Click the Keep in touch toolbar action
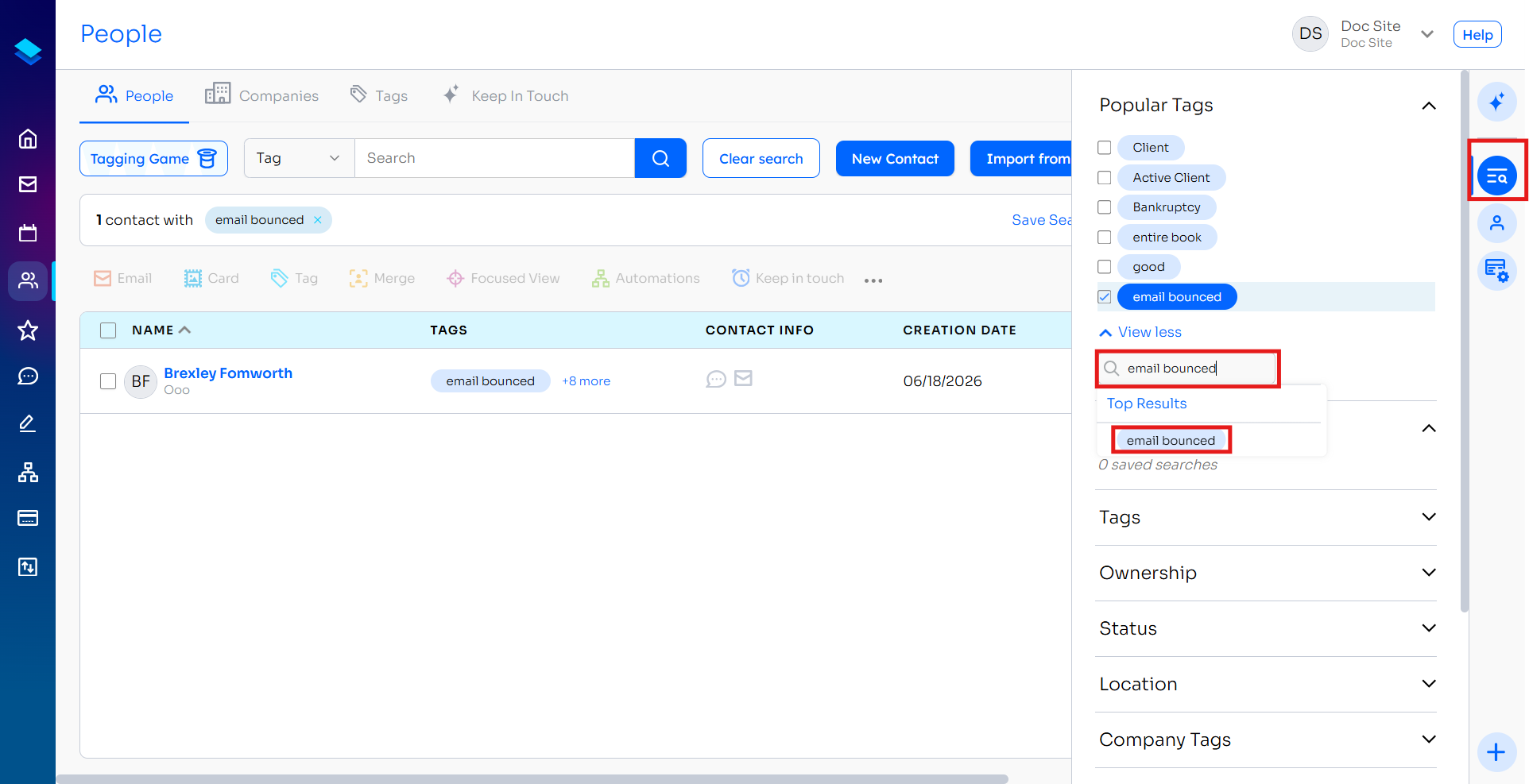The image size is (1529, 784). coord(788,278)
